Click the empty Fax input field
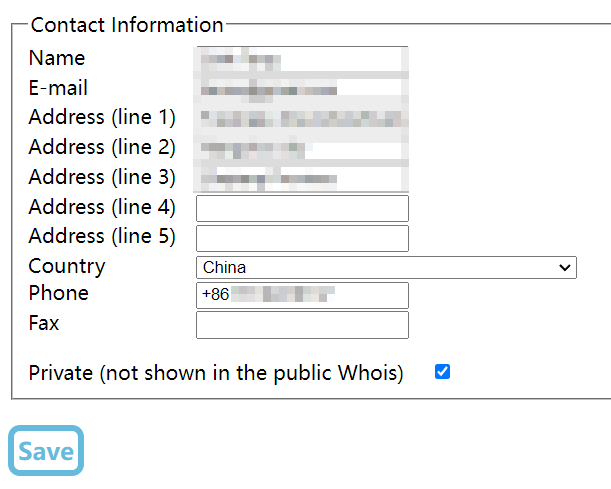Viewport: 611px width, 489px height. 302,325
